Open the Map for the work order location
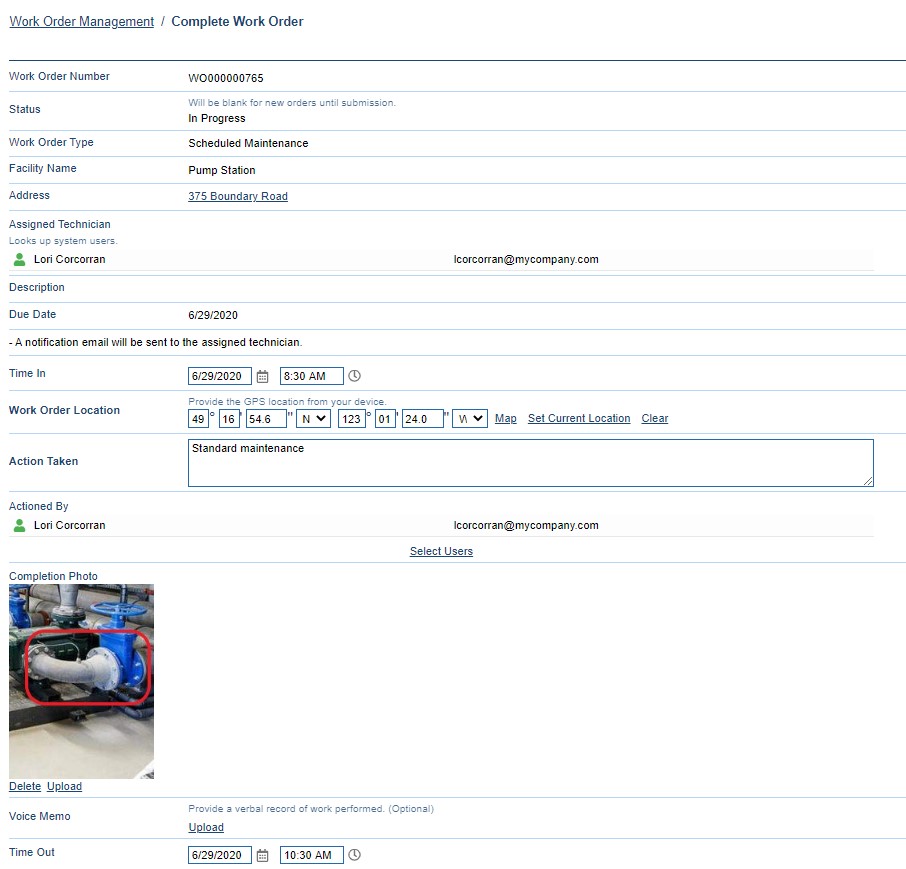This screenshot has width=906, height=869. coord(505,418)
